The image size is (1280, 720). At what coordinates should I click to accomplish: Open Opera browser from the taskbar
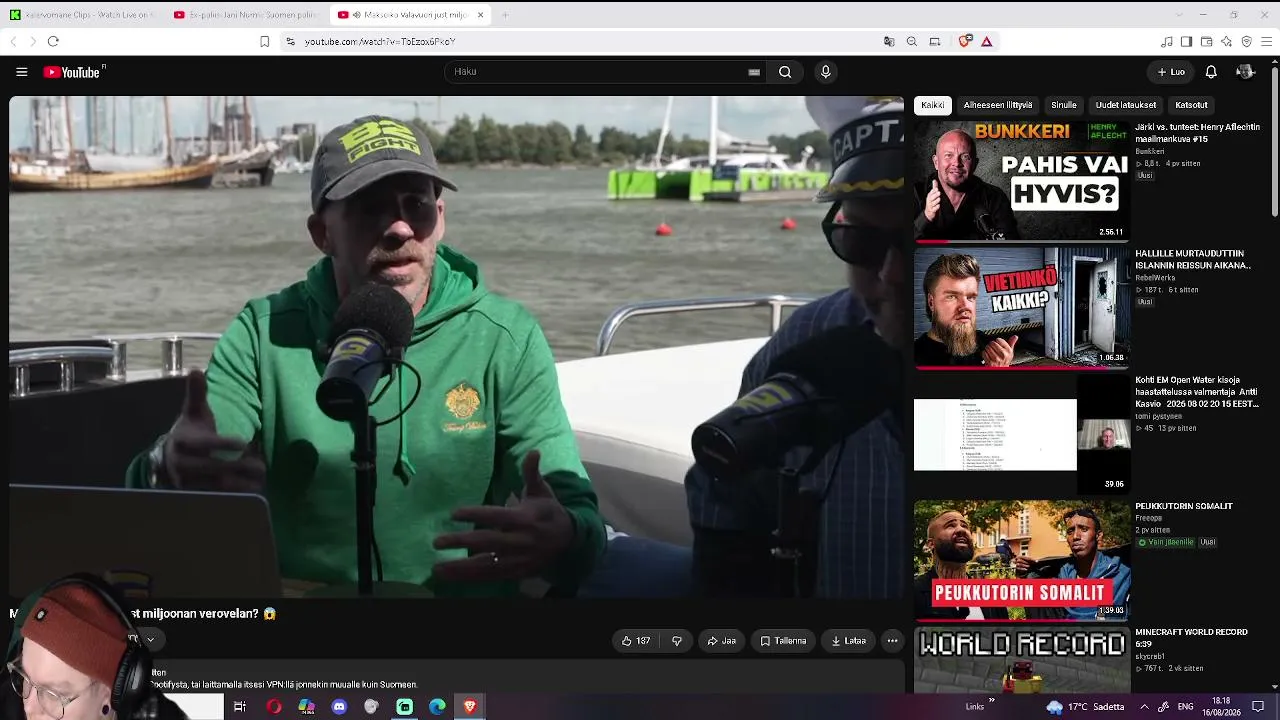pos(274,707)
